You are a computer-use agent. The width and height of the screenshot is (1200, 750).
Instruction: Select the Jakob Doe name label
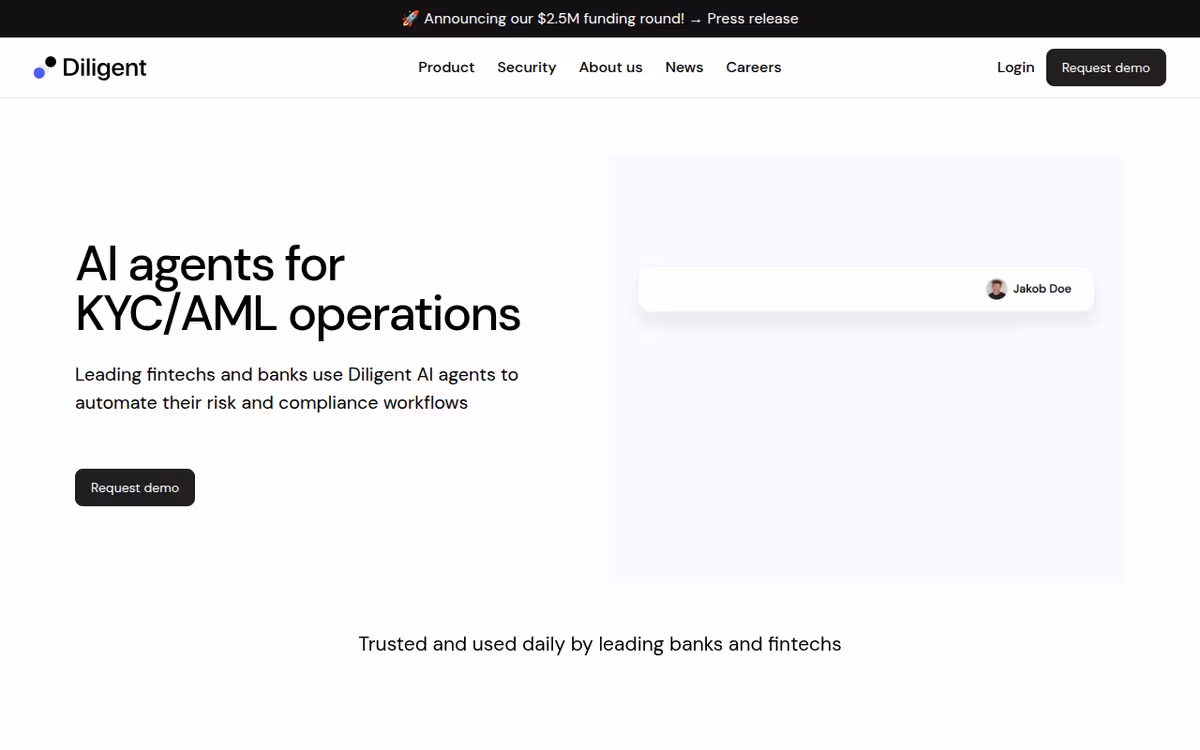[x=1042, y=289]
